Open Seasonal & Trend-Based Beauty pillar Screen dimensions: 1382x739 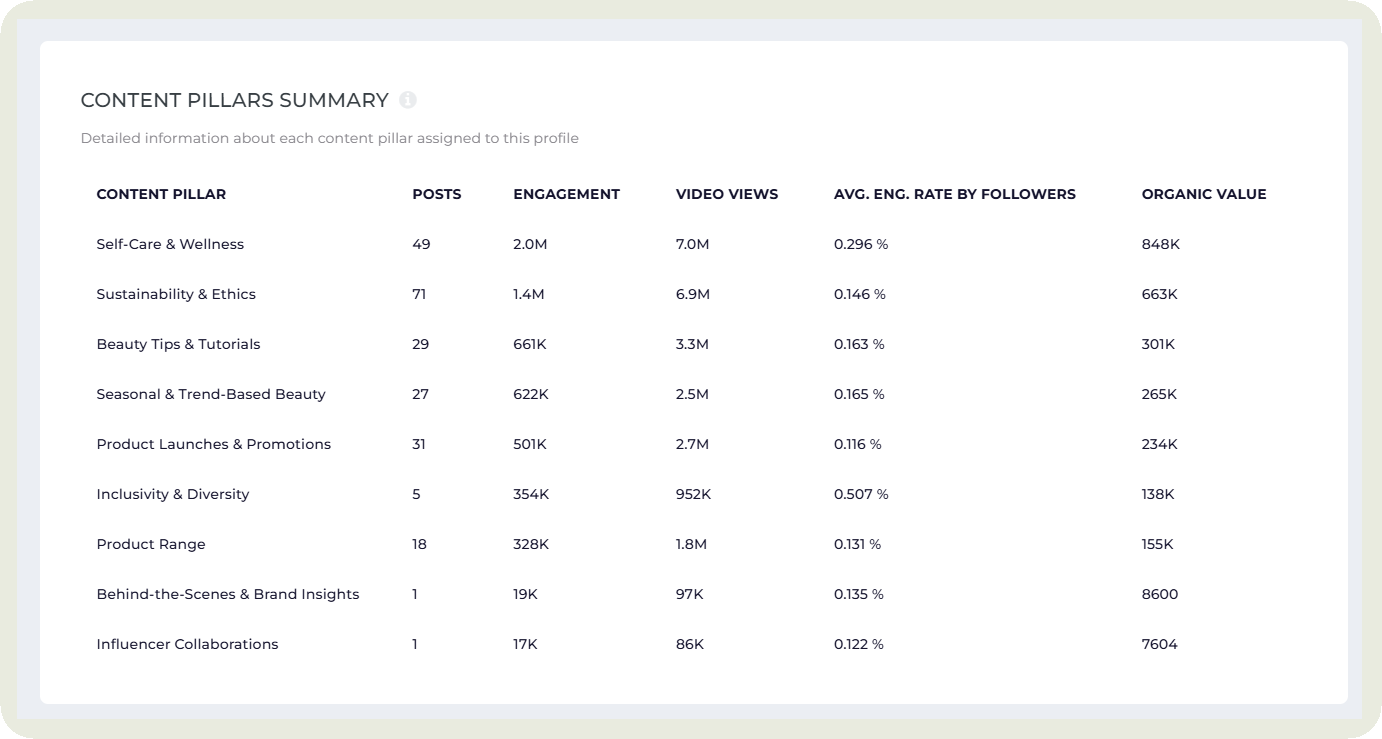pyautogui.click(x=211, y=394)
